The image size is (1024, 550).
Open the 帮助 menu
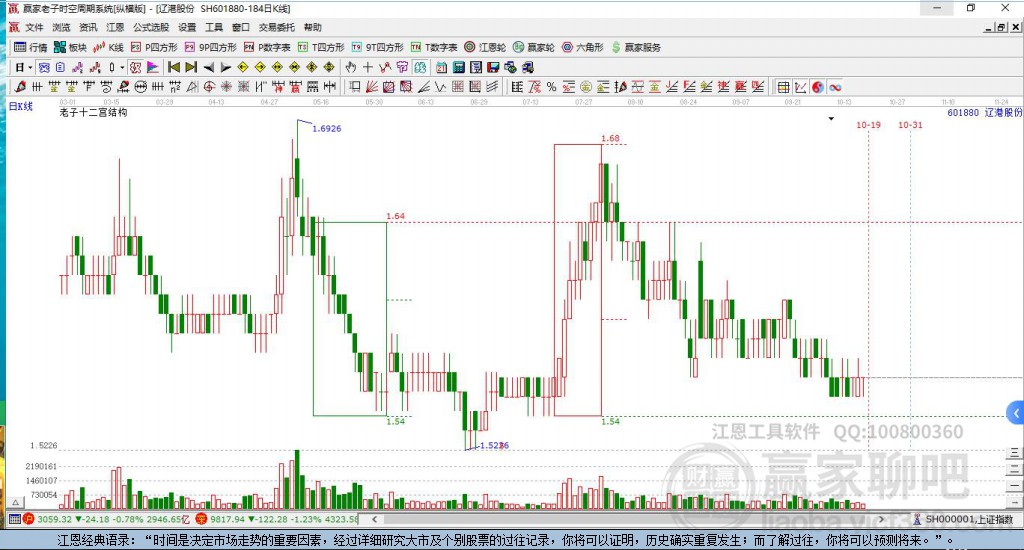(312, 27)
